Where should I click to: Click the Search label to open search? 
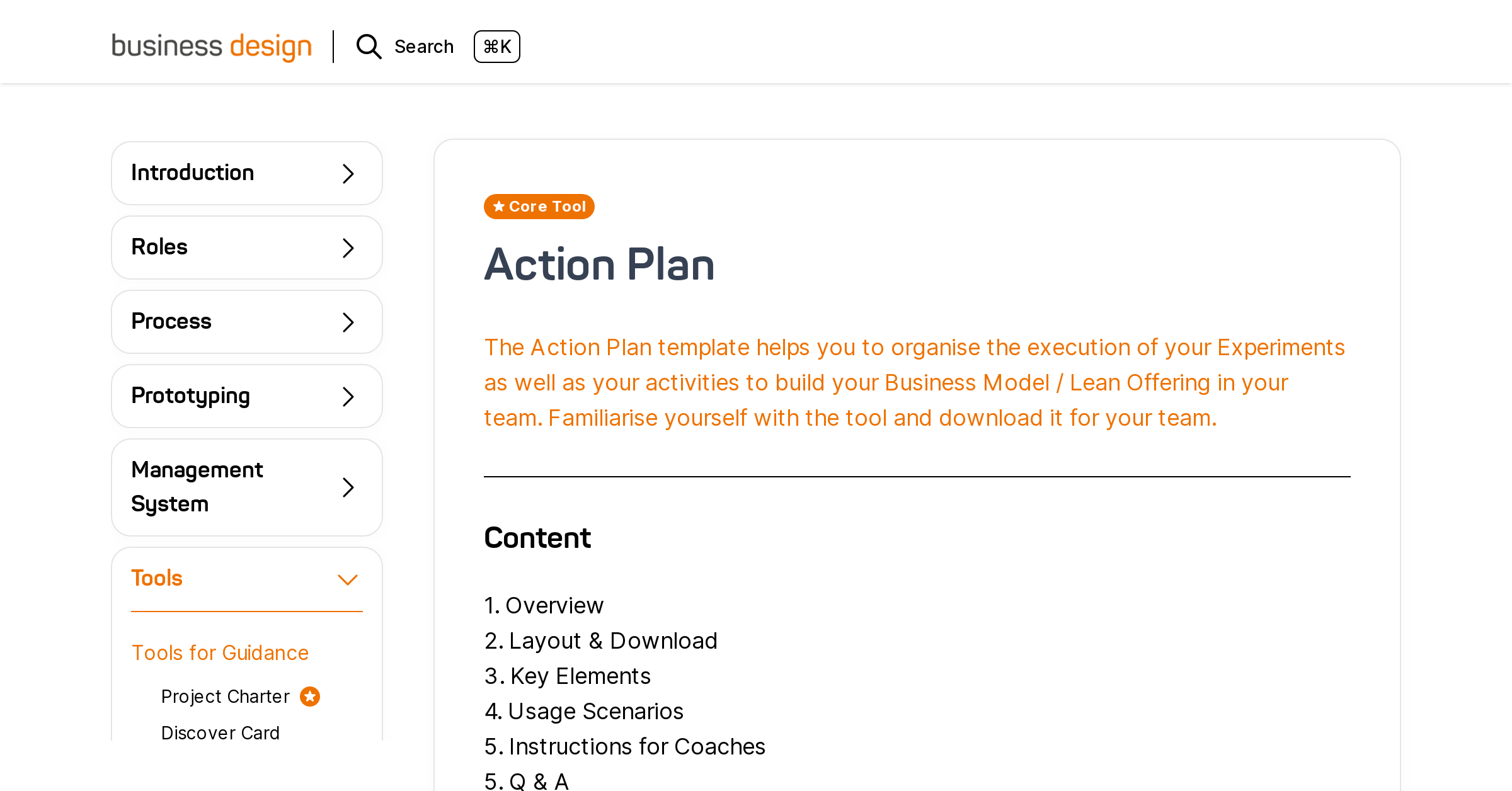click(424, 46)
